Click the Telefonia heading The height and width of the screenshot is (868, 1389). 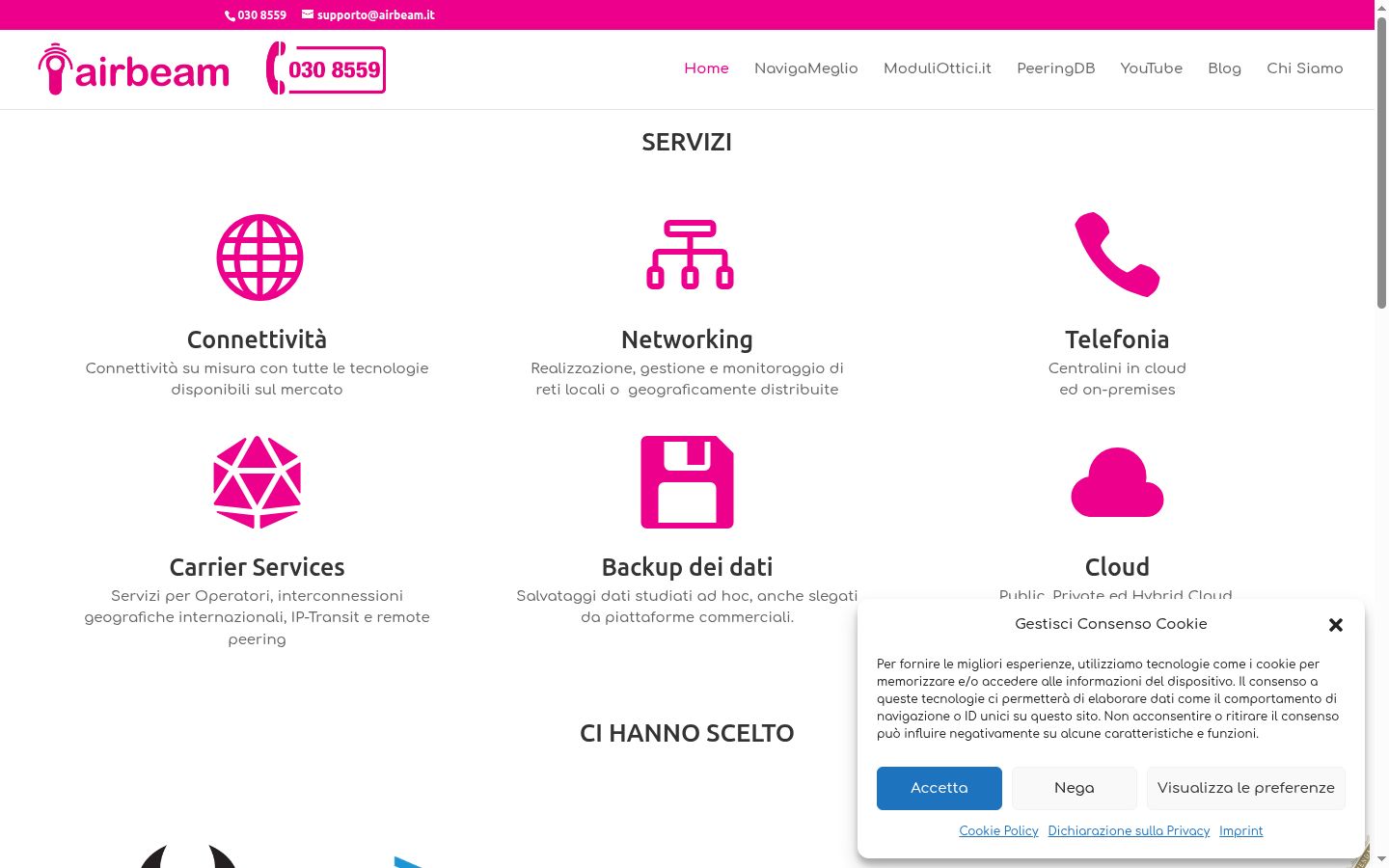coord(1117,339)
